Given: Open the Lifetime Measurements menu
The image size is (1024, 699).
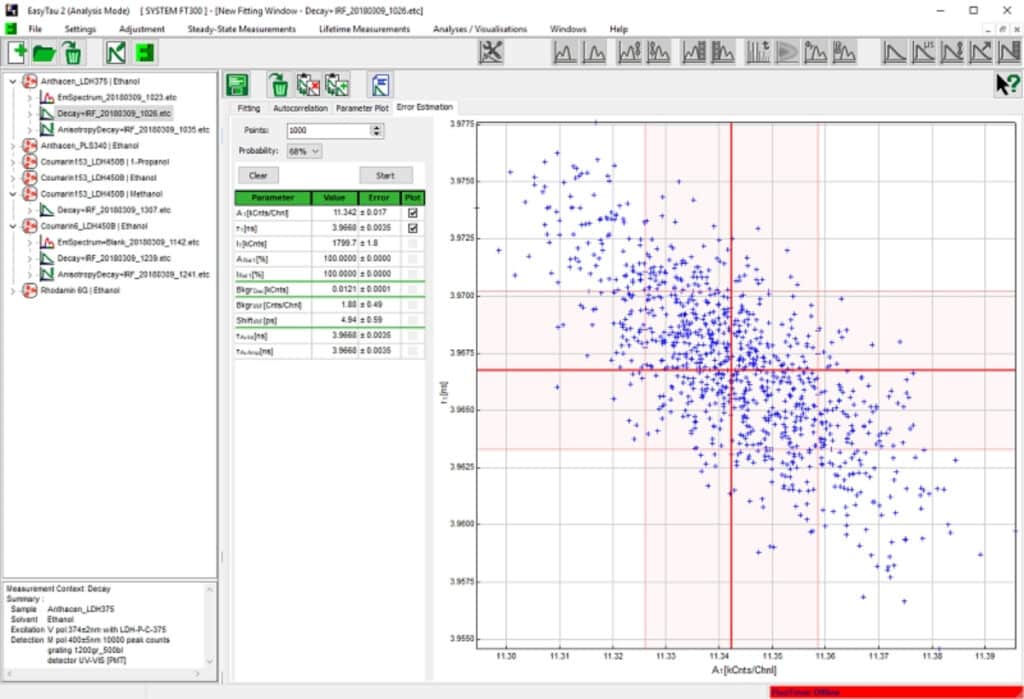Looking at the screenshot, I should pyautogui.click(x=364, y=29).
